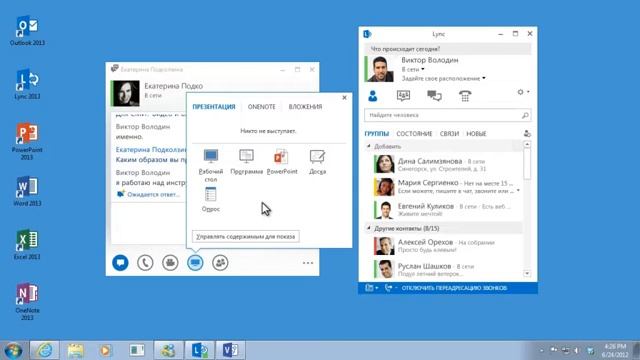
Task: Open Windows Media Player from taskbar
Action: [106, 350]
